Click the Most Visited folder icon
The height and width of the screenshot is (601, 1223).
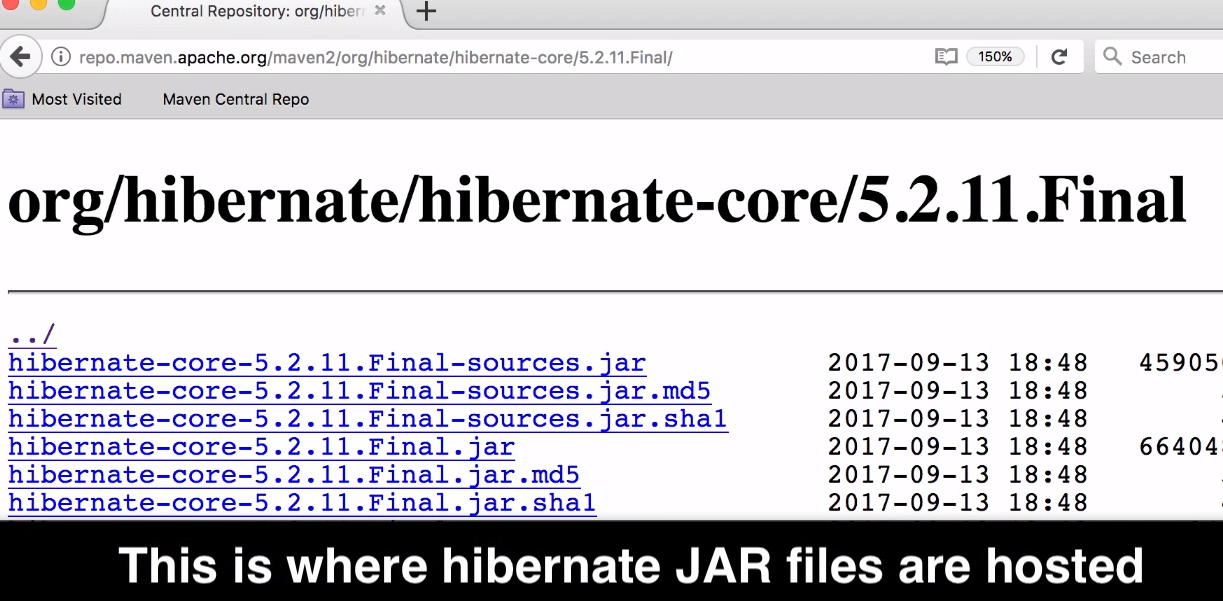[x=13, y=98]
